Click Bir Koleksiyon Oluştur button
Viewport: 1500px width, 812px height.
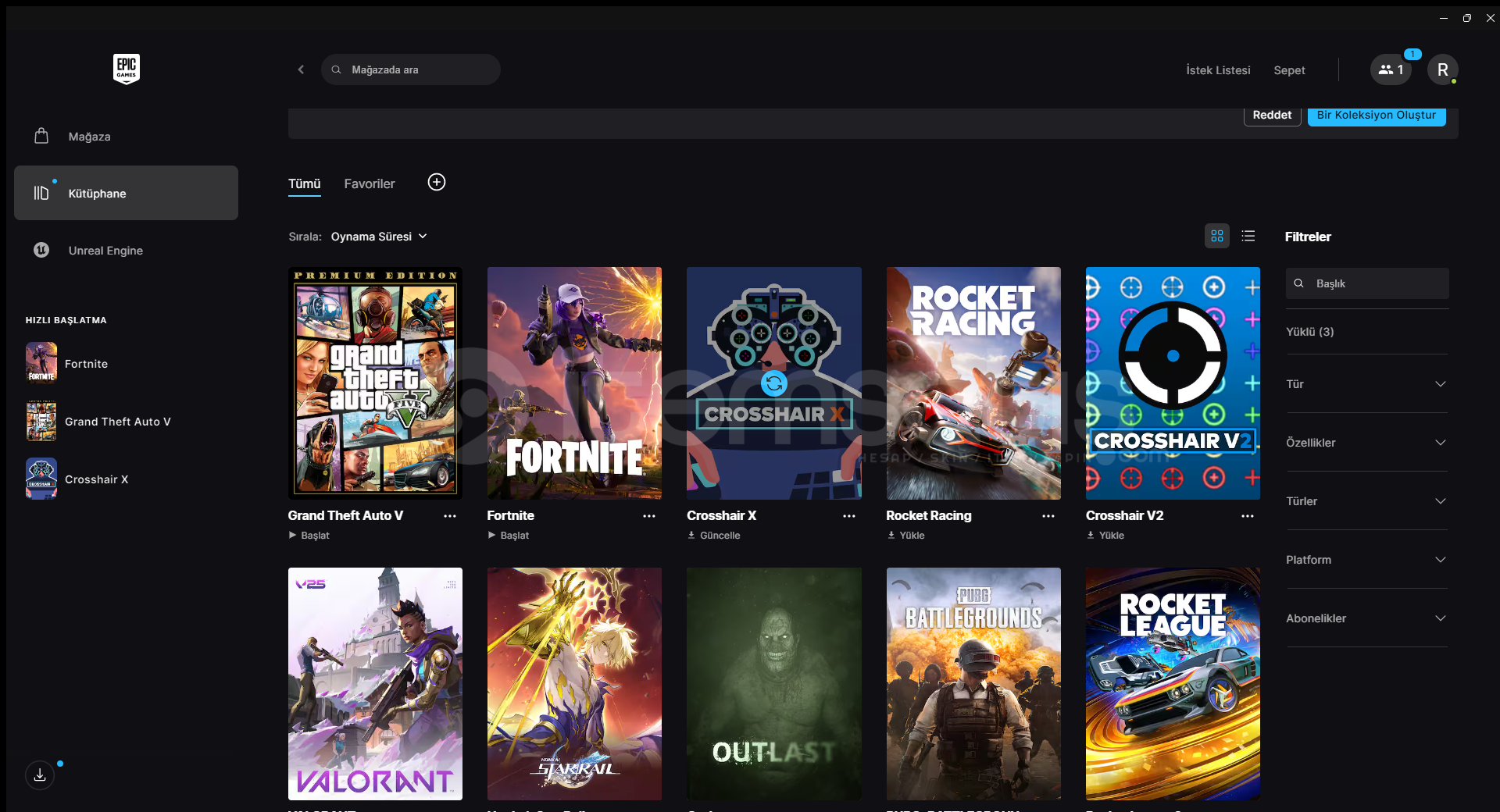pyautogui.click(x=1377, y=115)
